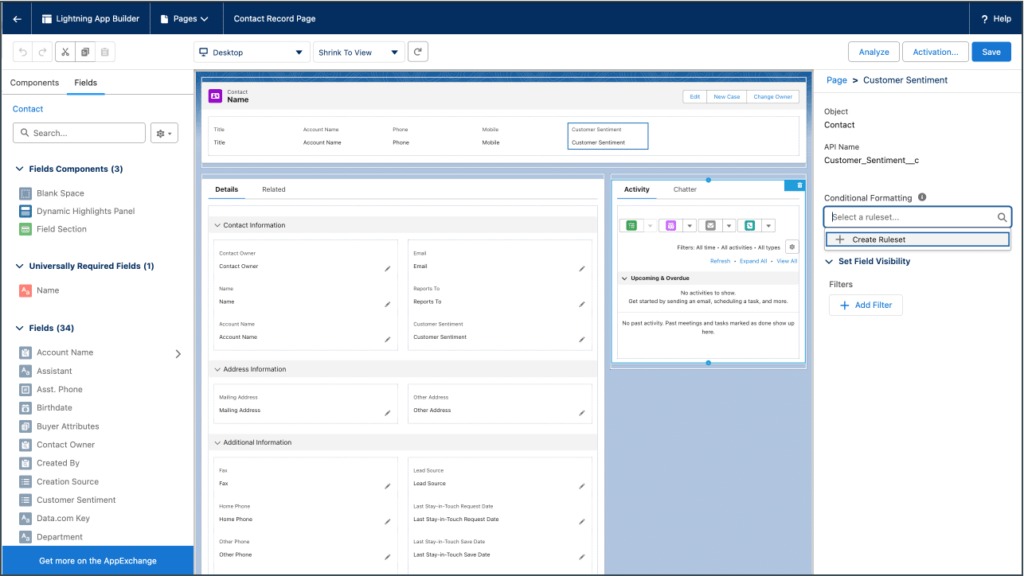Expand the Account Name field chevron
Viewport: 1024px width, 576px height.
coord(178,354)
